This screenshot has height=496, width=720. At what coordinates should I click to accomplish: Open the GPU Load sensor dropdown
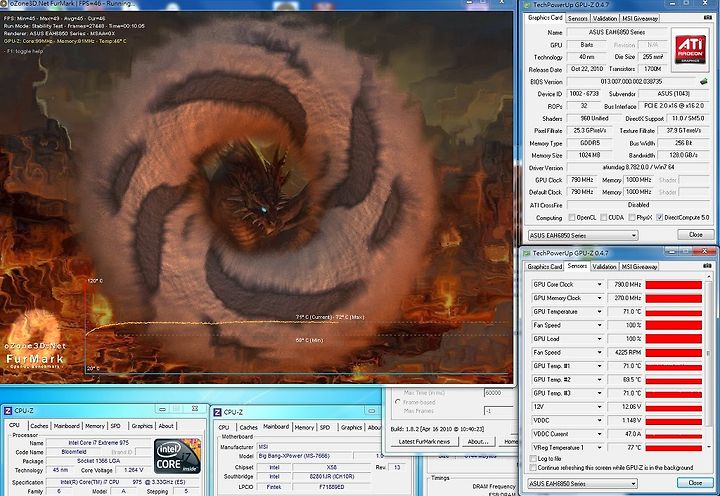pyautogui.click(x=599, y=339)
